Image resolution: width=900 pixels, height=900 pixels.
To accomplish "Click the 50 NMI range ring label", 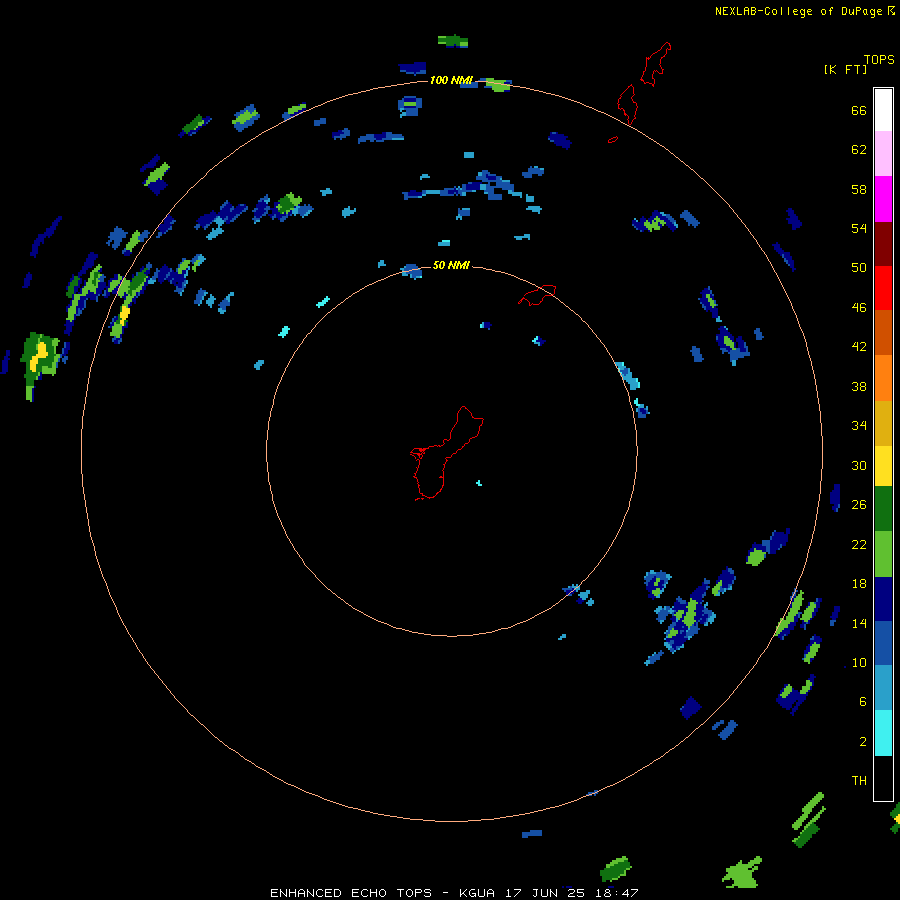I will pyautogui.click(x=451, y=265).
